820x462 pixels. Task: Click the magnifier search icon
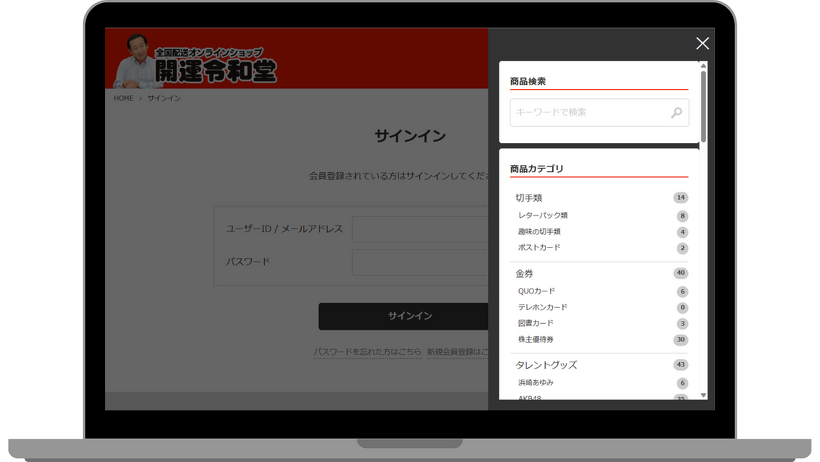pyautogui.click(x=677, y=113)
